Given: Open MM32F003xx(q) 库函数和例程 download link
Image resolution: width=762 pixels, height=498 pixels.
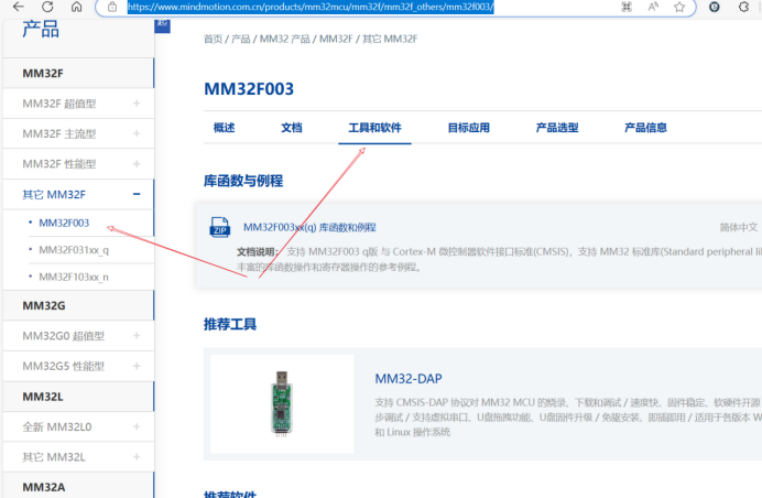Looking at the screenshot, I should tap(310, 227).
